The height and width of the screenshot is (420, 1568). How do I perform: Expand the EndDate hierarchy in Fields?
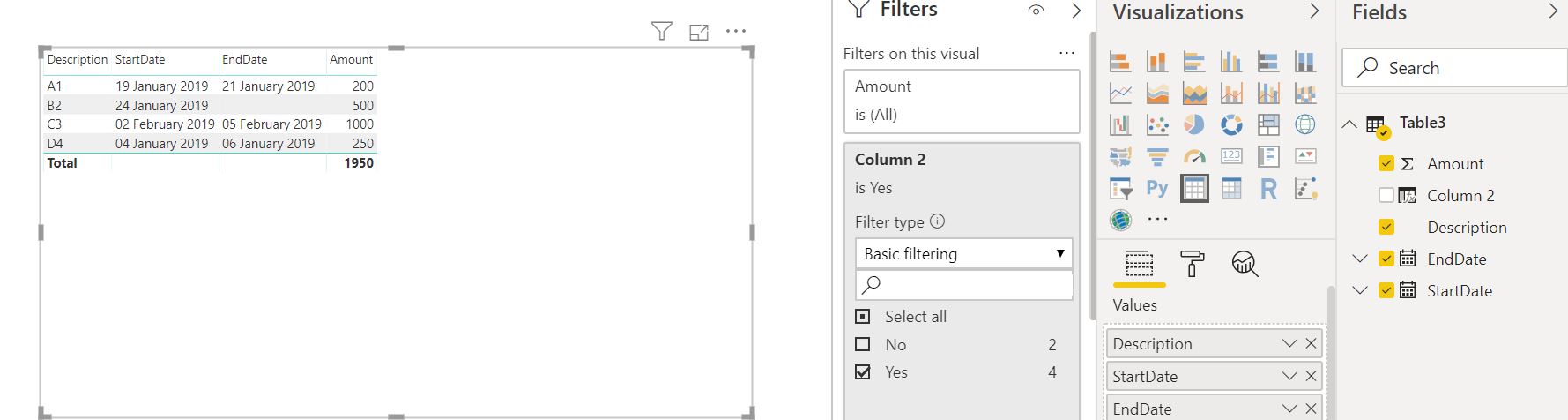point(1360,259)
